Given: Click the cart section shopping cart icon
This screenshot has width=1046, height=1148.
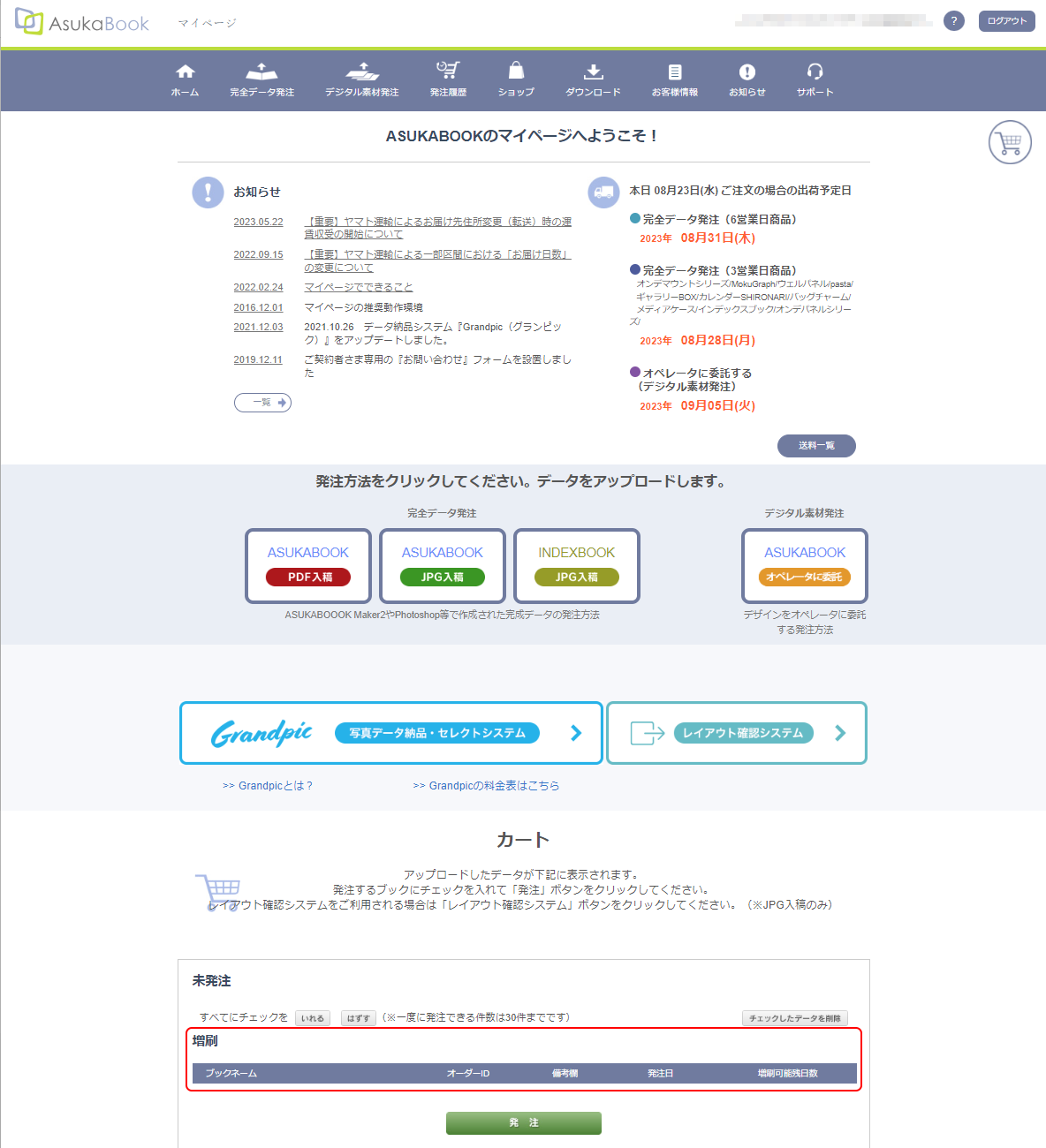Looking at the screenshot, I should pos(217,892).
